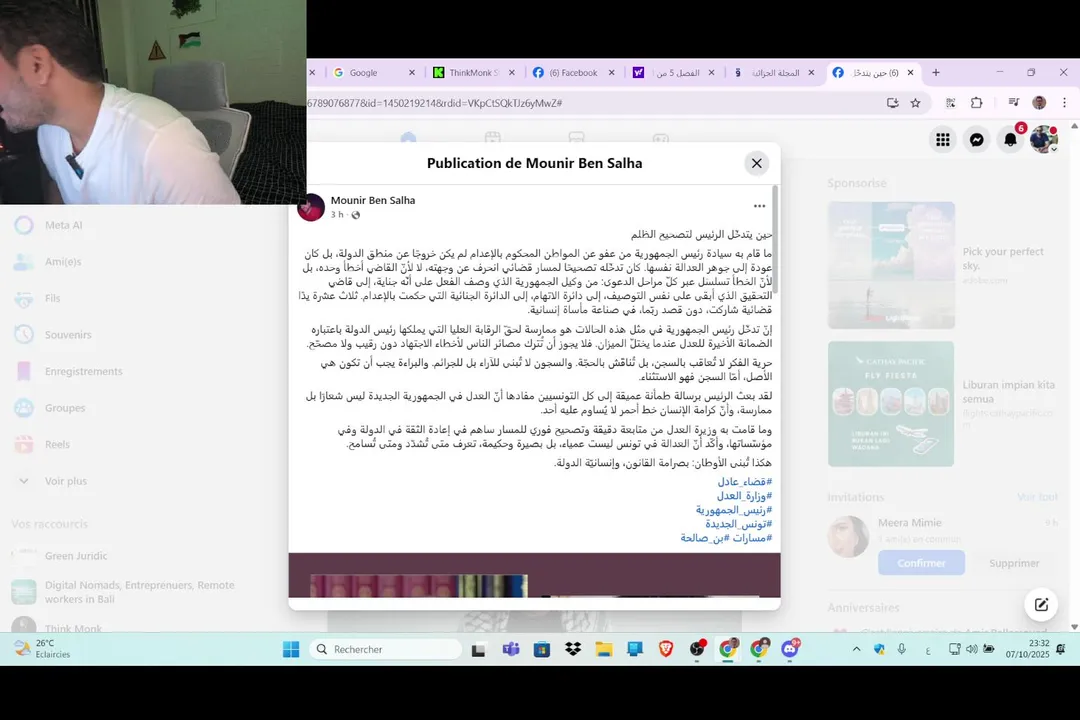
Task: Open Microsoft Store from taskbar
Action: (541, 649)
